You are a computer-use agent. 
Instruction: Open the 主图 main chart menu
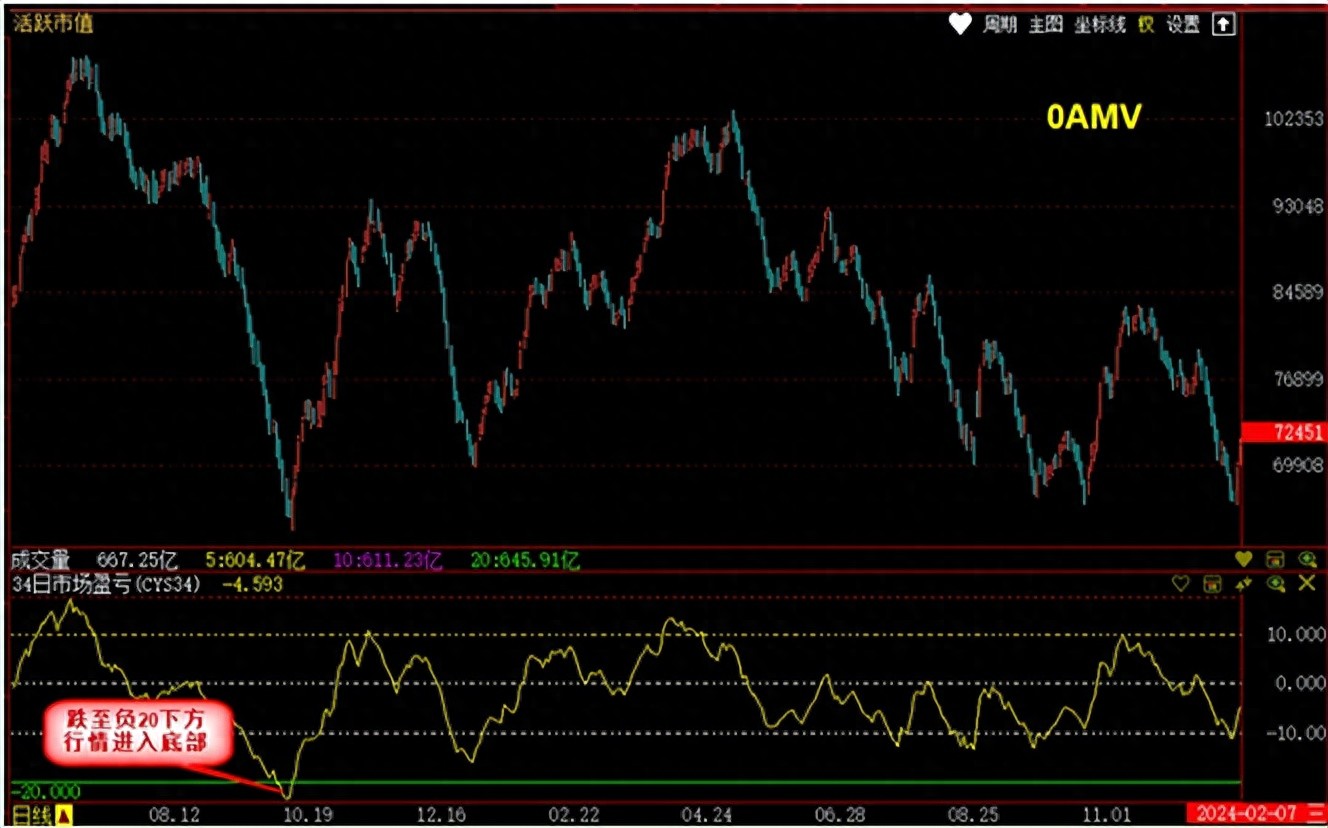pyautogui.click(x=1045, y=25)
